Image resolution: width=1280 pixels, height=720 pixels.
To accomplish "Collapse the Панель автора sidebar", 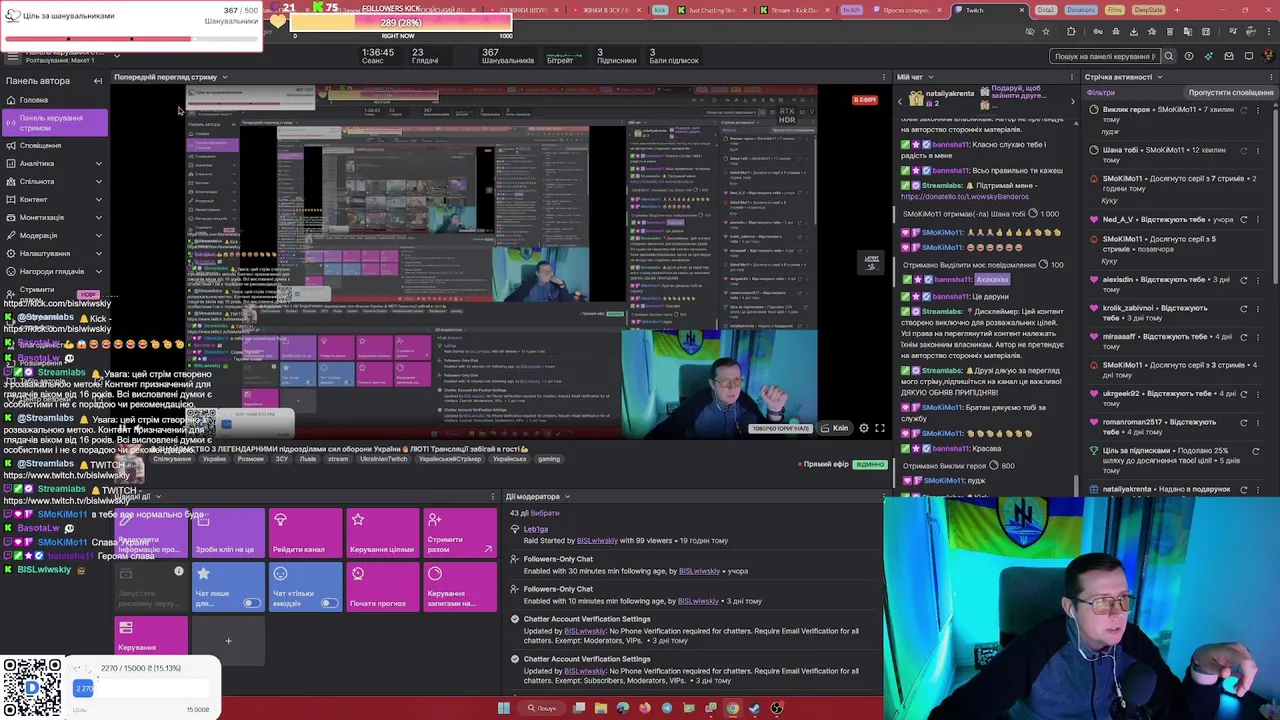I will coord(98,81).
